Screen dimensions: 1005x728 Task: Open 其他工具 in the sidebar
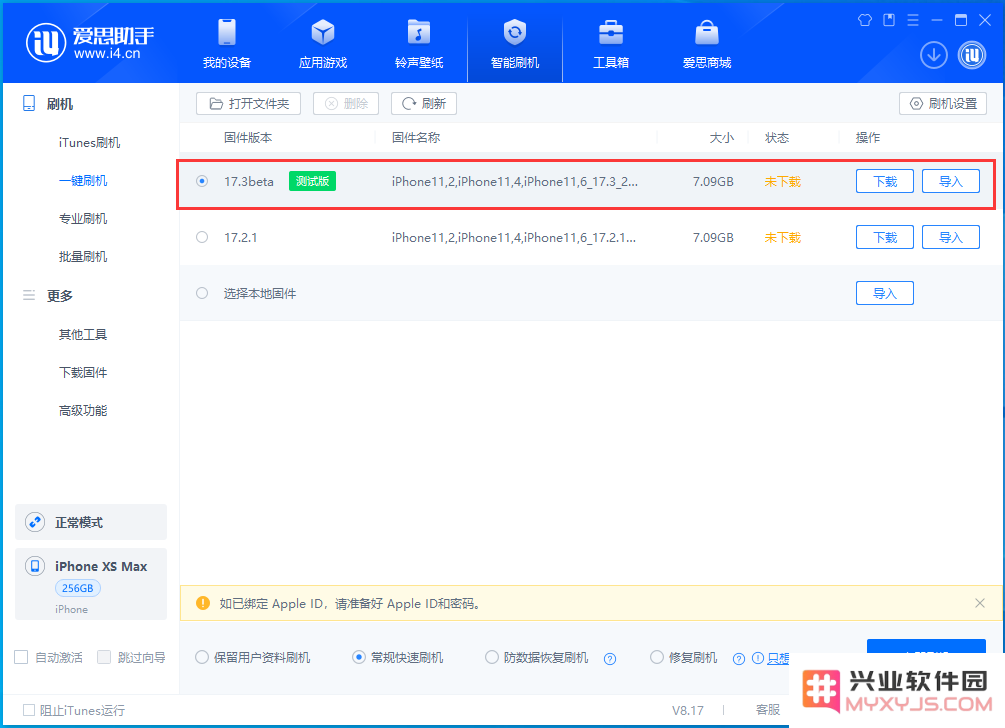(83, 335)
